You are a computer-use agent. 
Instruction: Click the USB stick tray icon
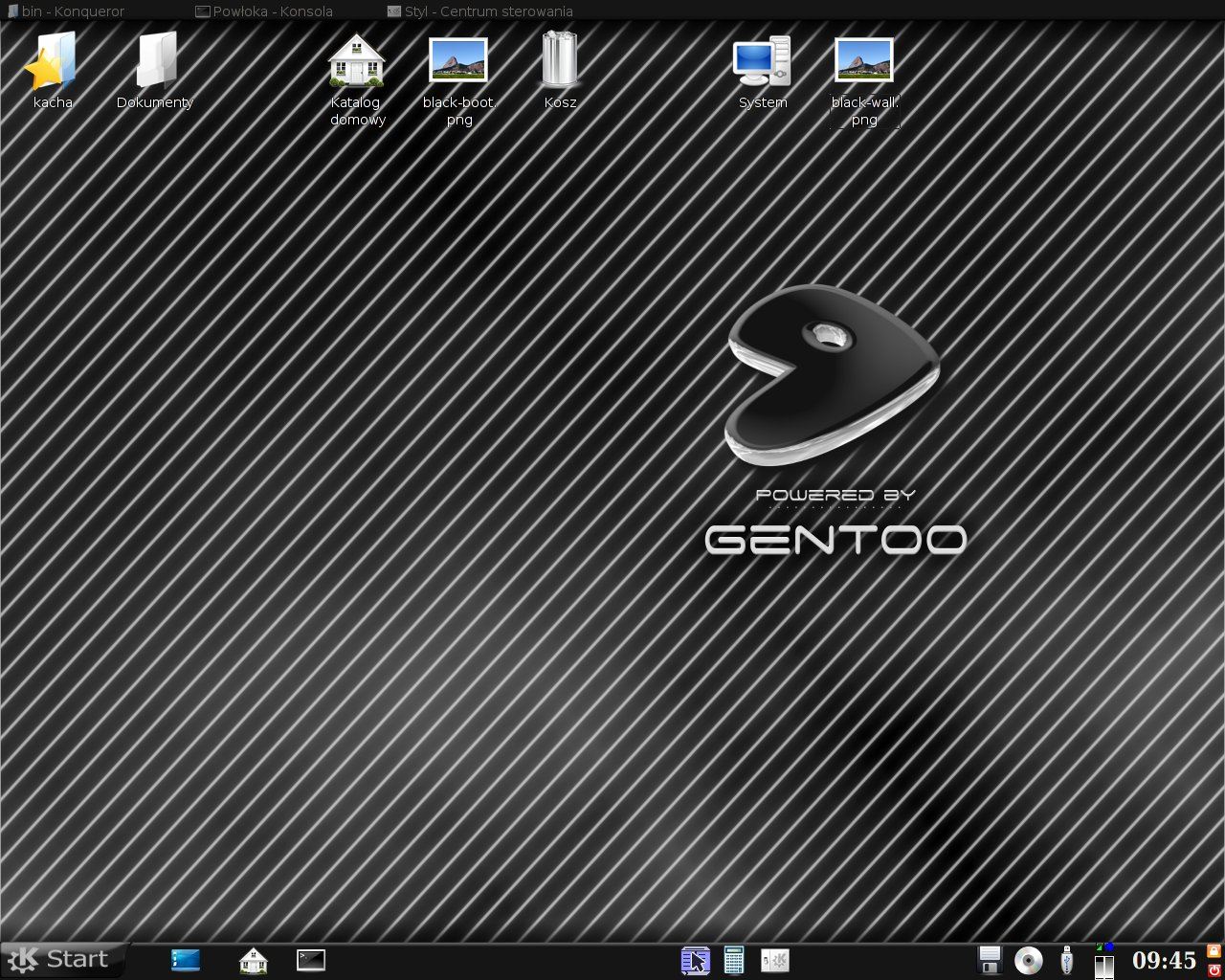(x=1067, y=960)
